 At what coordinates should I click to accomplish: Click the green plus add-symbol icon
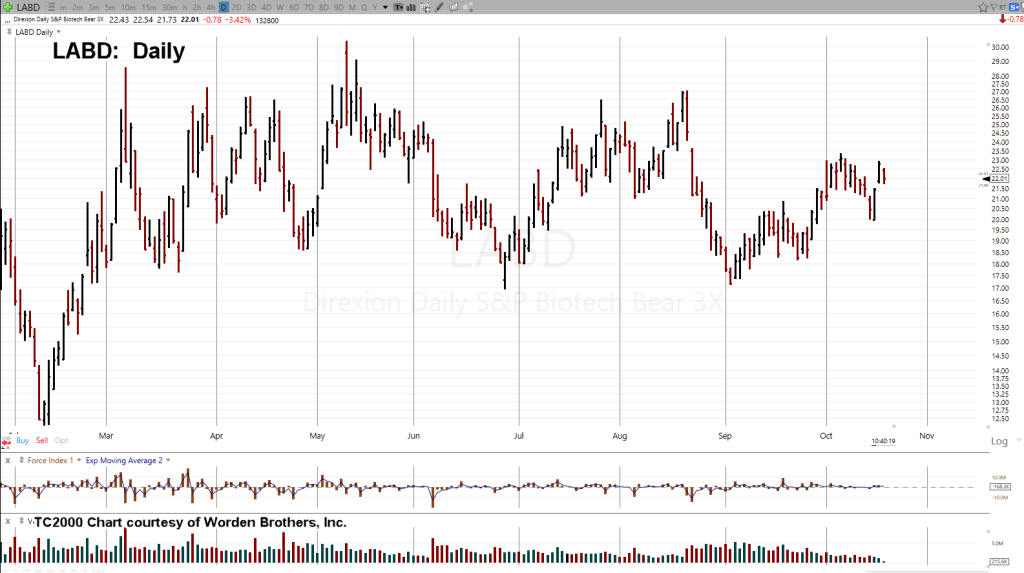point(7,7)
